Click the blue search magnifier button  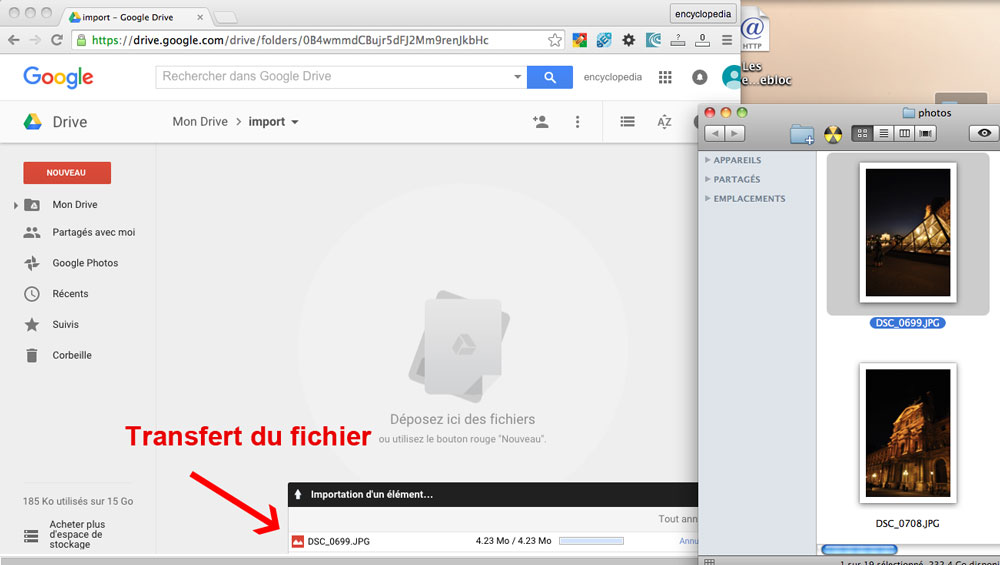[549, 77]
